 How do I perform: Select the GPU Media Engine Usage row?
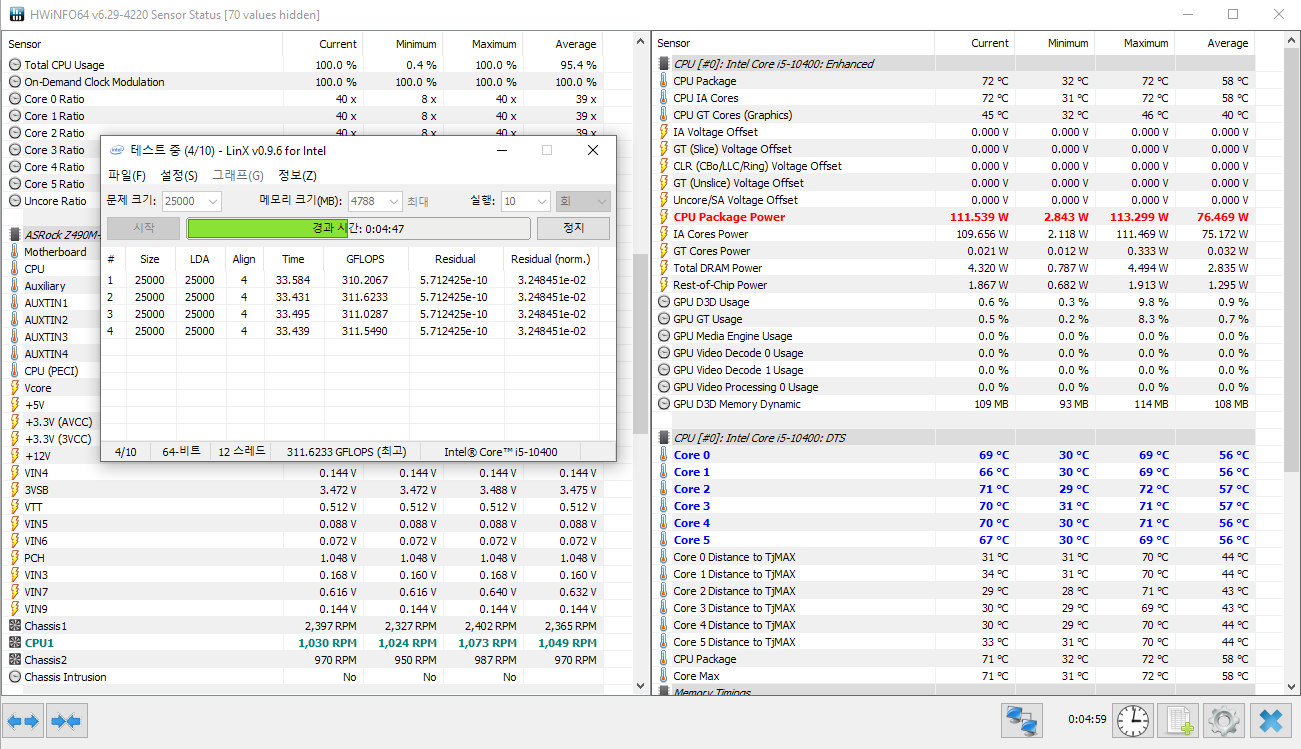(954, 336)
